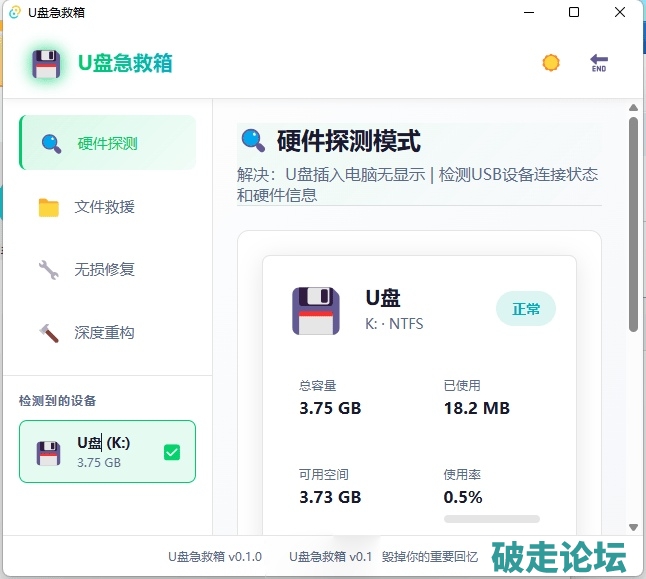Image resolution: width=646 pixels, height=579 pixels.
Task: Click the yellow folder icon for 文件救援
Action: [49, 207]
